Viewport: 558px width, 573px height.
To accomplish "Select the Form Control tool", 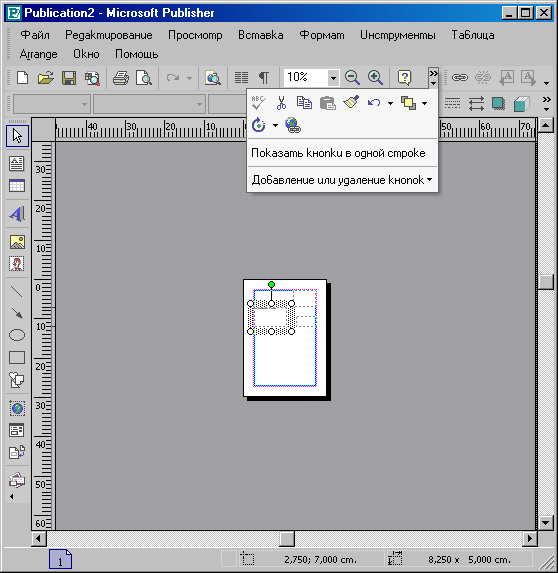I will (x=17, y=430).
